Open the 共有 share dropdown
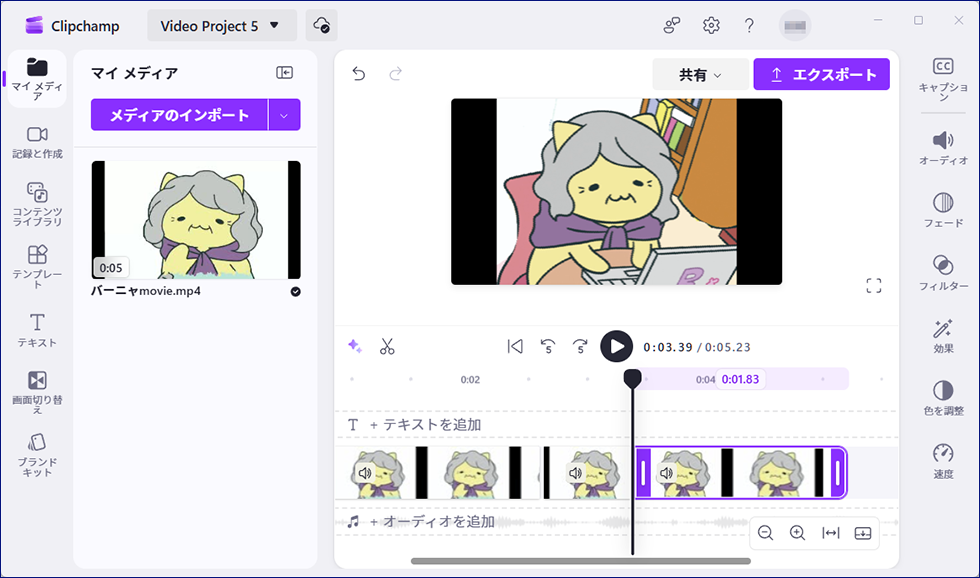This screenshot has height=578, width=980. point(700,74)
